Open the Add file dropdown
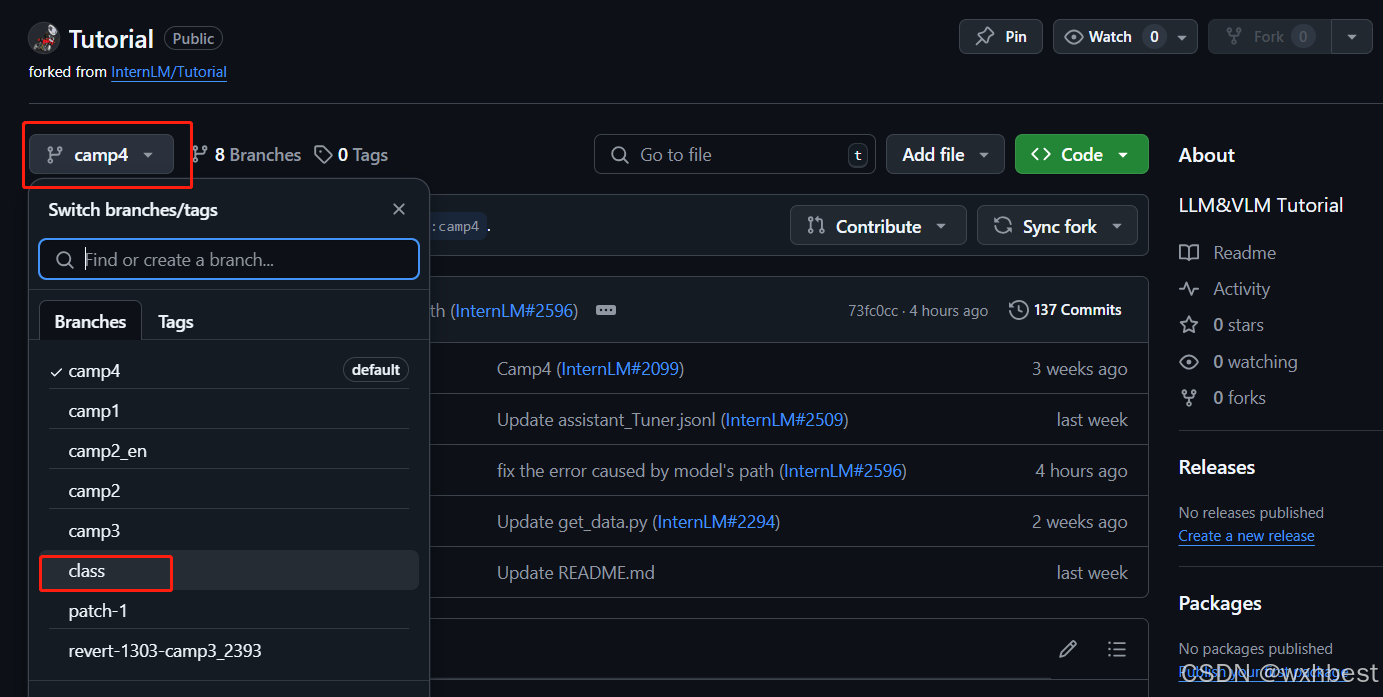This screenshot has height=697, width=1383. [x=945, y=155]
